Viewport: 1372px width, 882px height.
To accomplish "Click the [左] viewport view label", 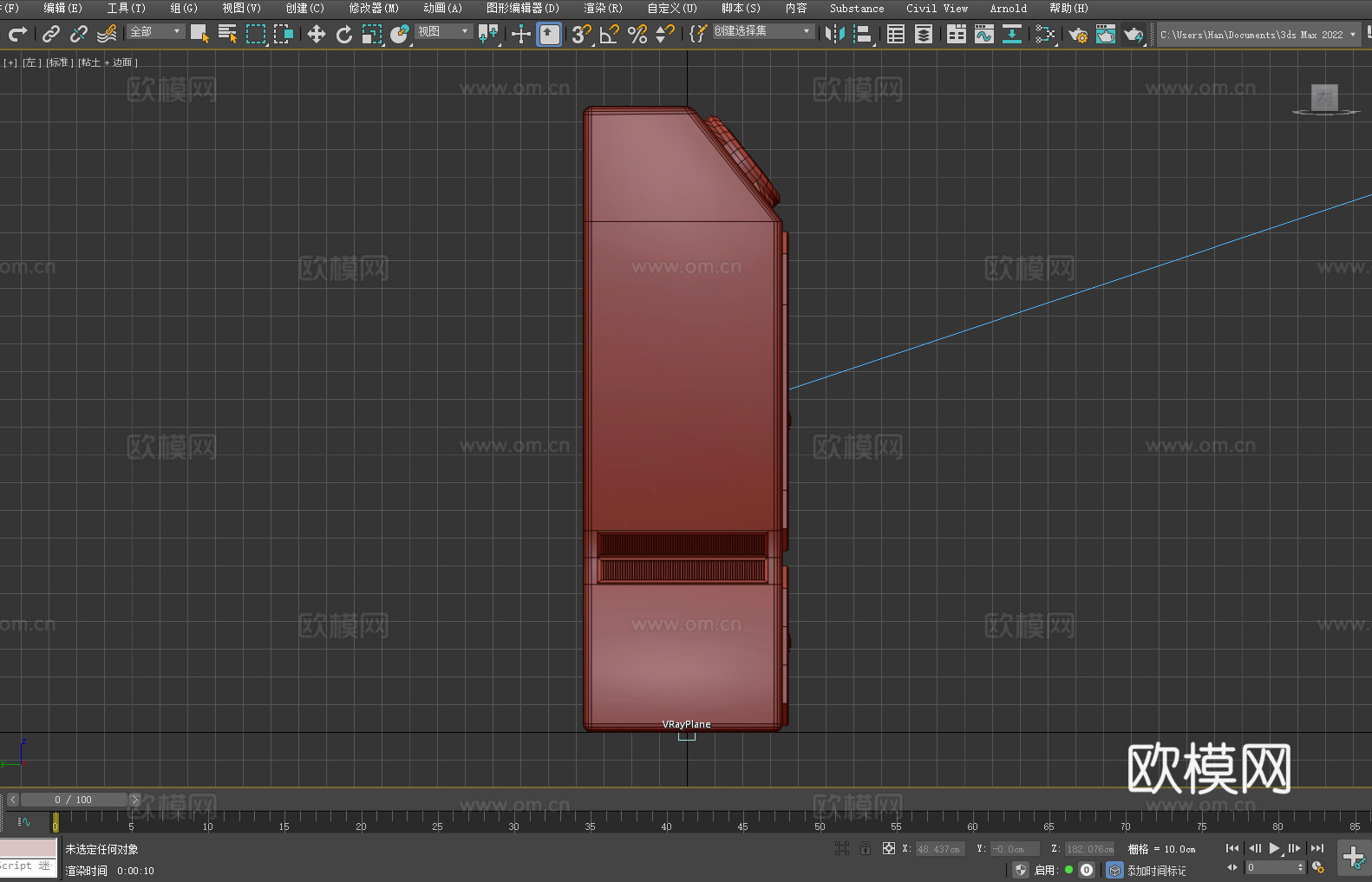I will pyautogui.click(x=31, y=62).
